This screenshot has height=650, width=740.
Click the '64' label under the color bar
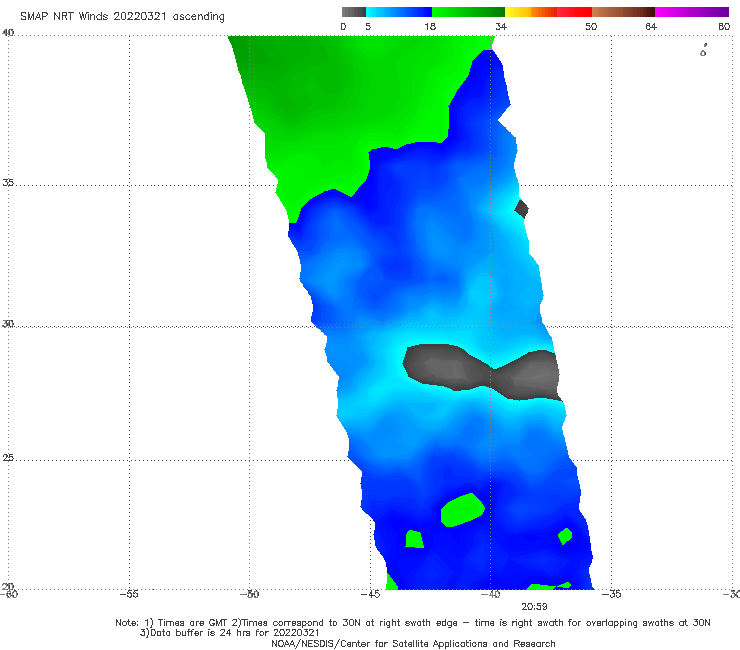(651, 27)
